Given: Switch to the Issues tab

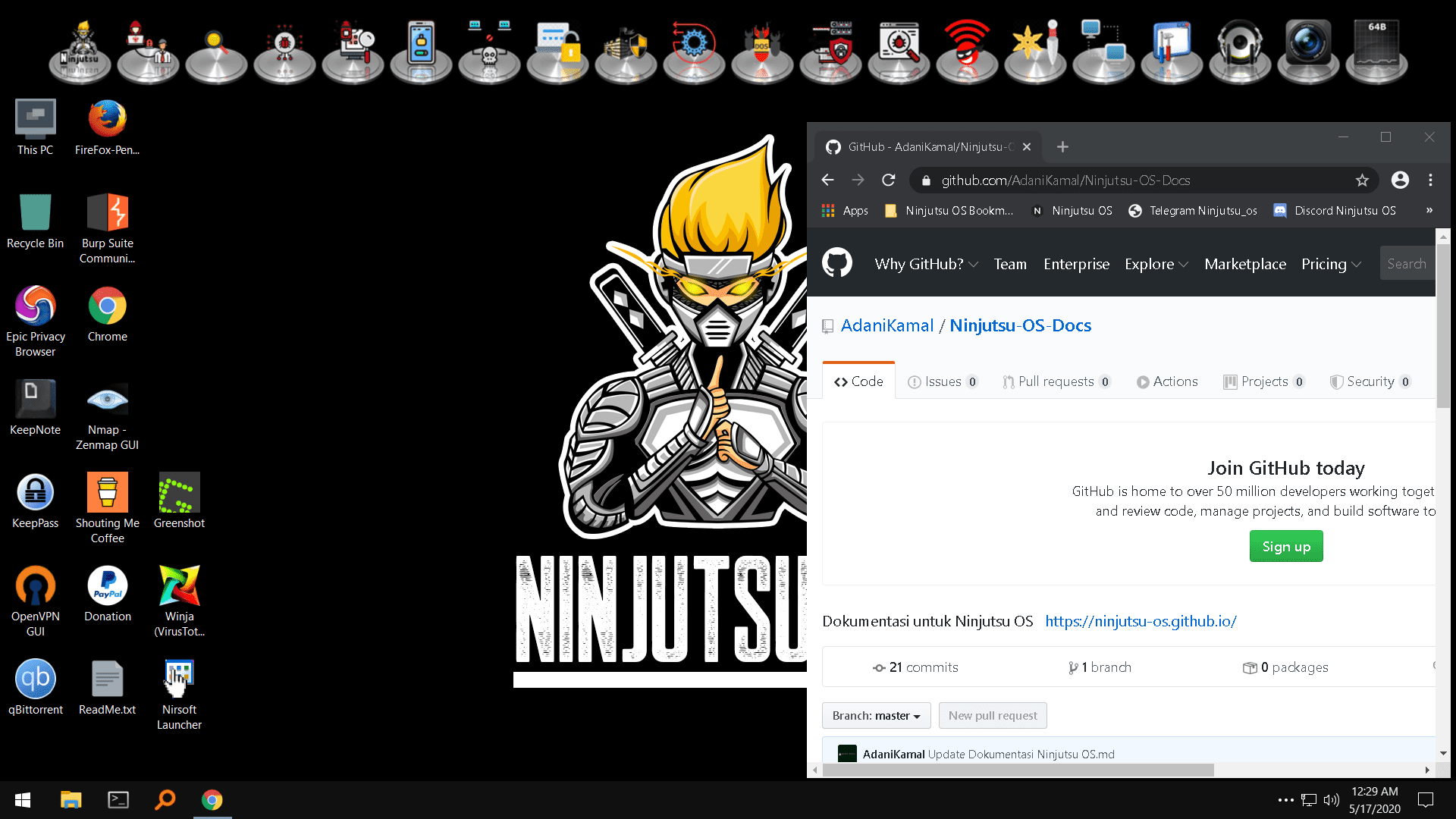Looking at the screenshot, I should pos(943,381).
